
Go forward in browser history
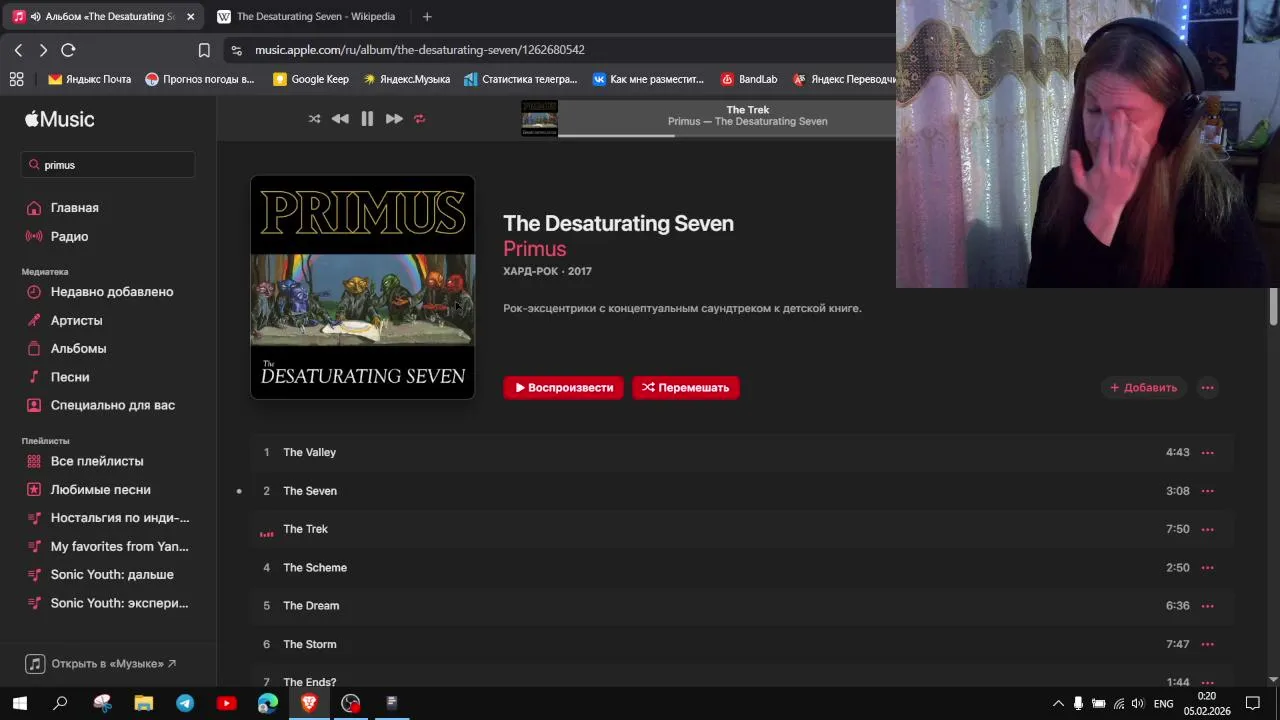point(43,50)
